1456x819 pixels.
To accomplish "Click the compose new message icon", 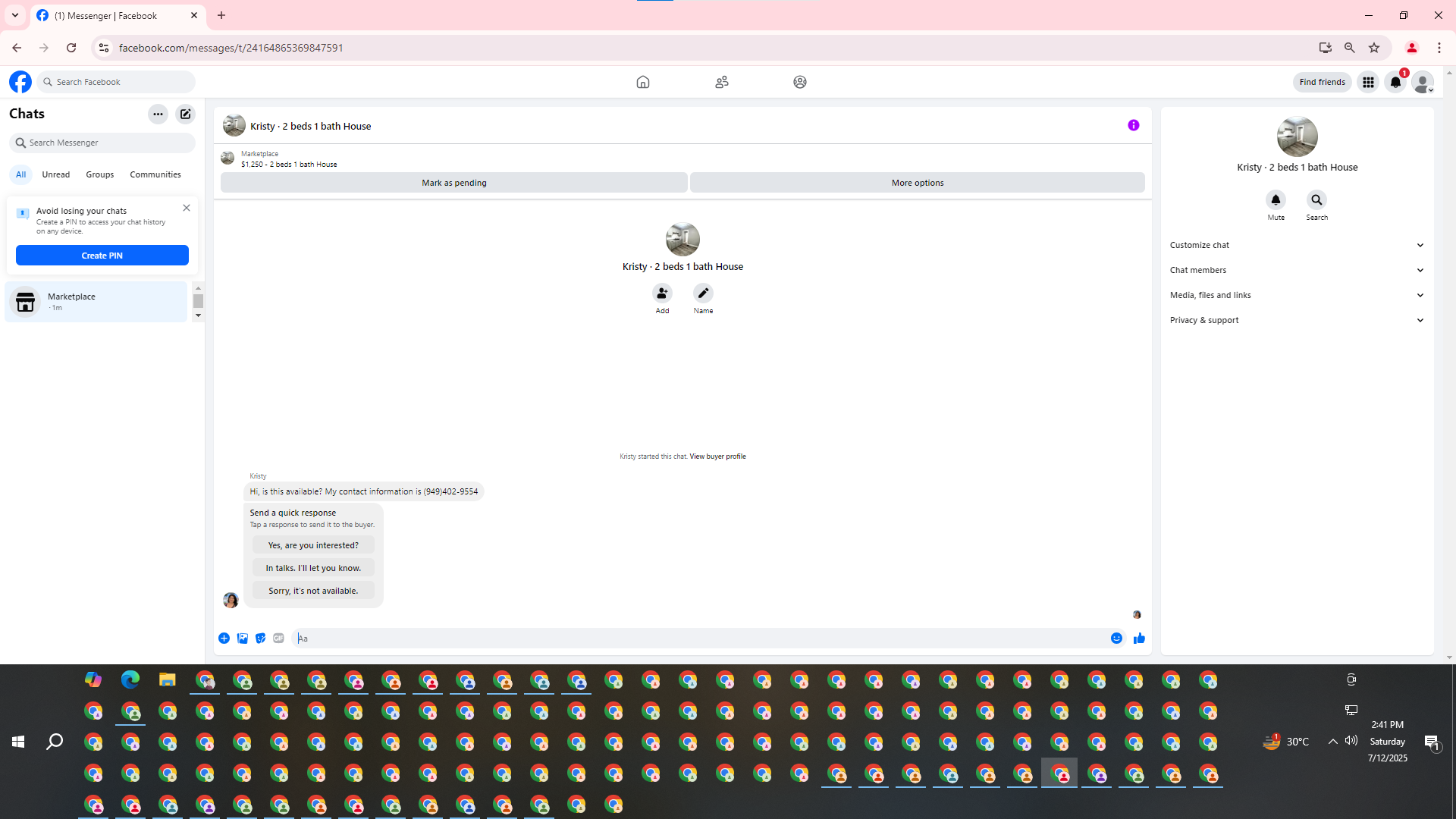I will point(185,114).
